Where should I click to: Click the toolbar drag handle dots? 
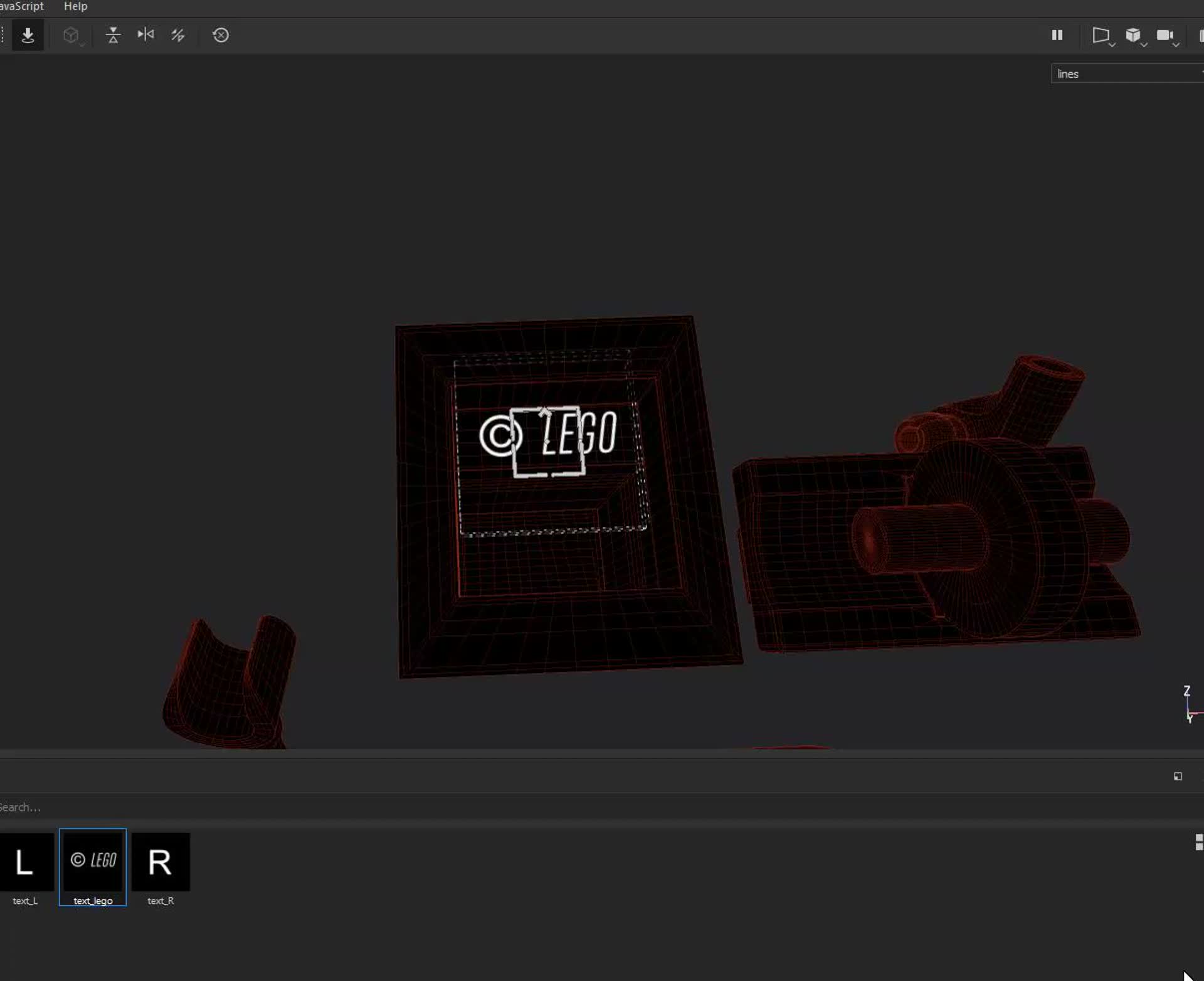coord(3,35)
